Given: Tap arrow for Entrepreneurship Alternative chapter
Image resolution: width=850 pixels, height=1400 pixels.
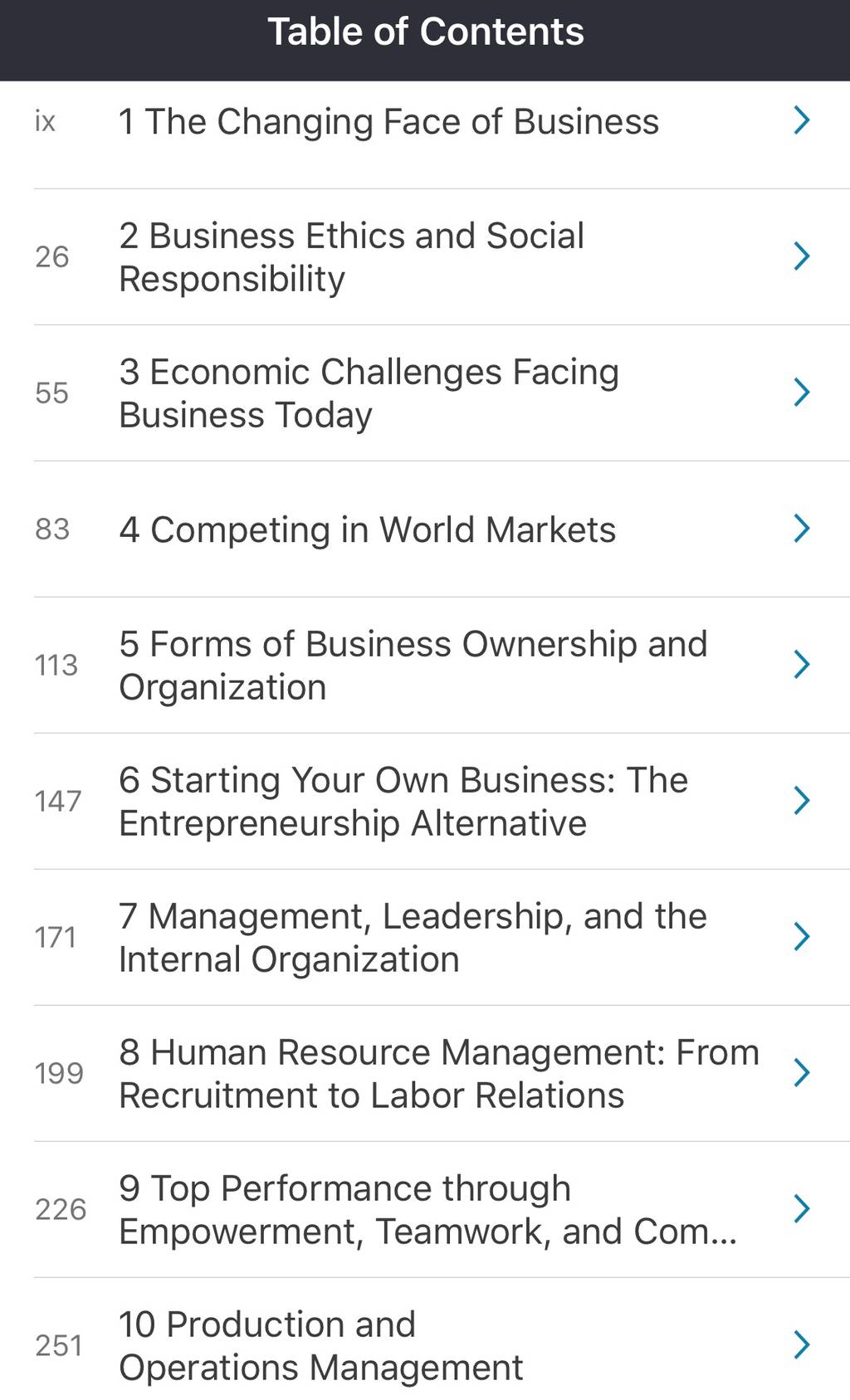Looking at the screenshot, I should tap(801, 801).
